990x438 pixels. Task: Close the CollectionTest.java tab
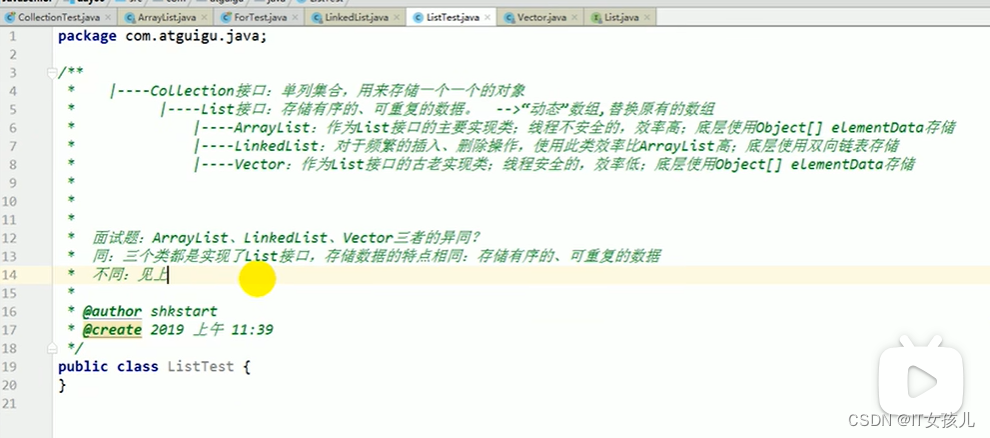pyautogui.click(x=108, y=18)
